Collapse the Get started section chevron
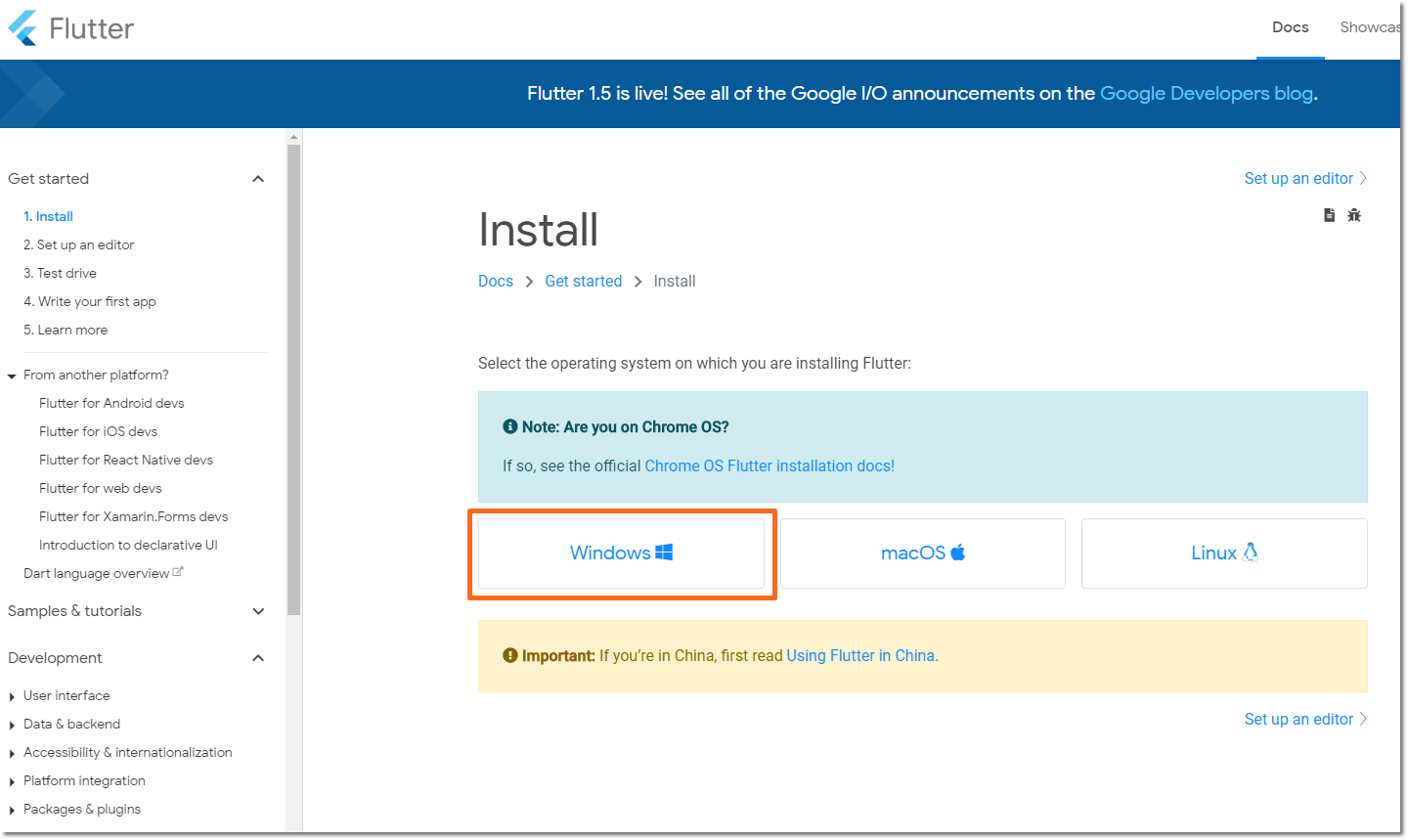This screenshot has height=840, width=1408. click(x=258, y=179)
